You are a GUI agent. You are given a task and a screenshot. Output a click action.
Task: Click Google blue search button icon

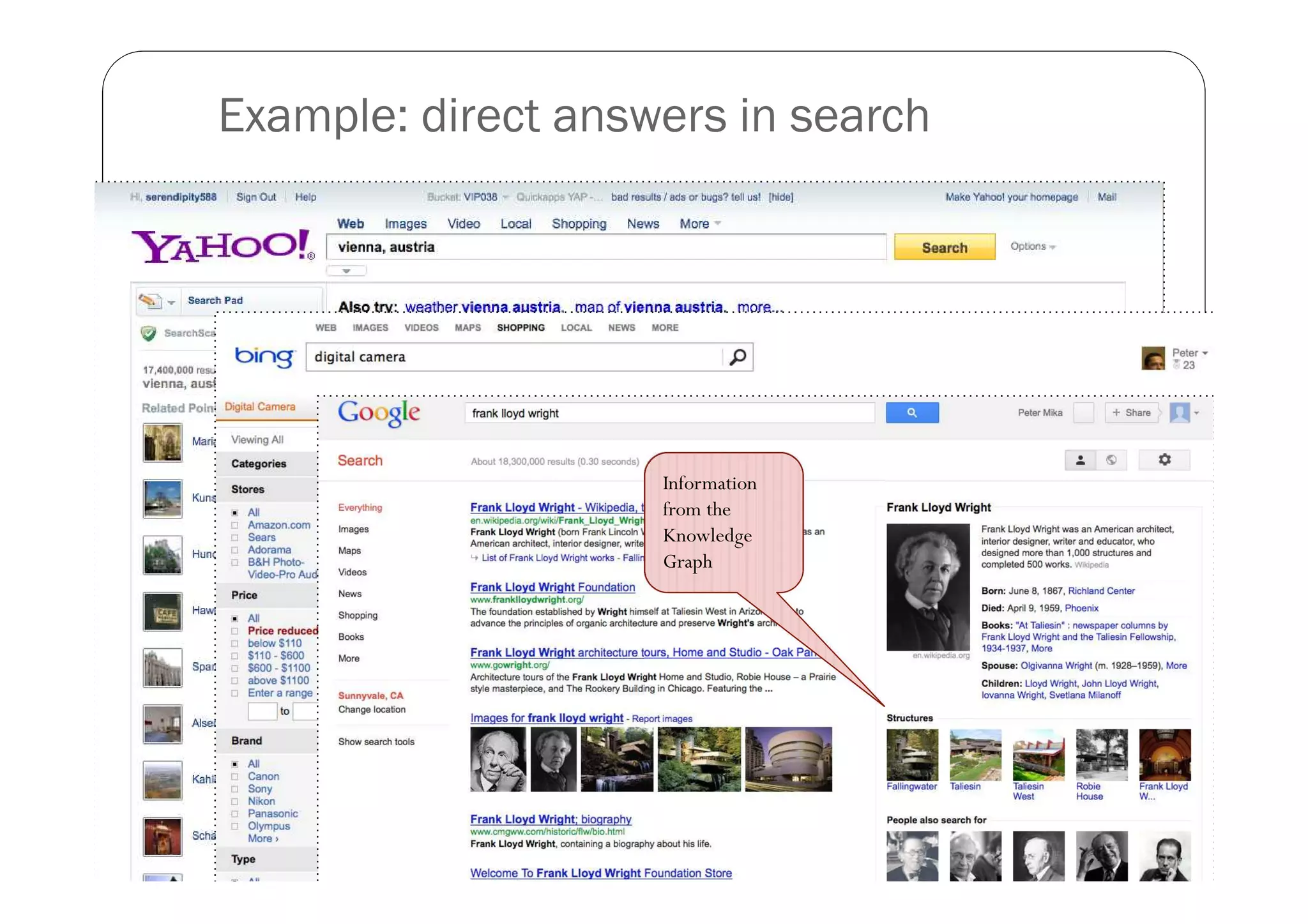point(912,413)
